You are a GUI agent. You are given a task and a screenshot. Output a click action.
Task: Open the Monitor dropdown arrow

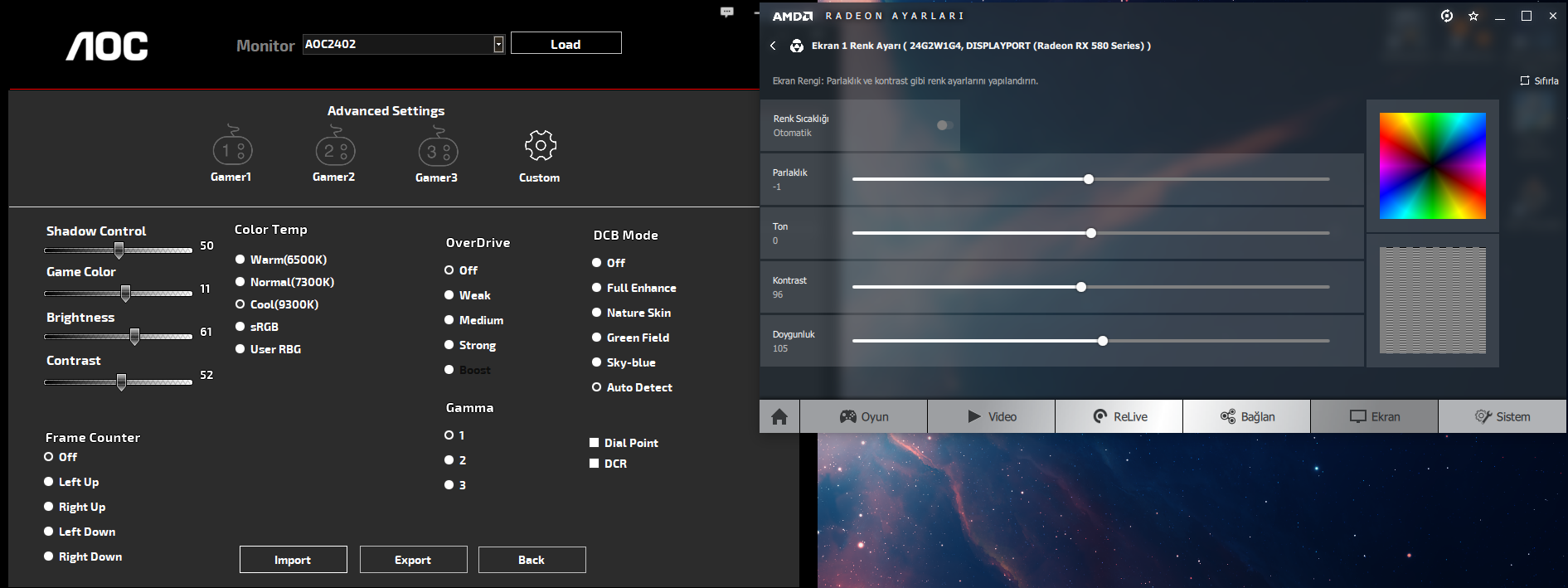pyautogui.click(x=498, y=45)
